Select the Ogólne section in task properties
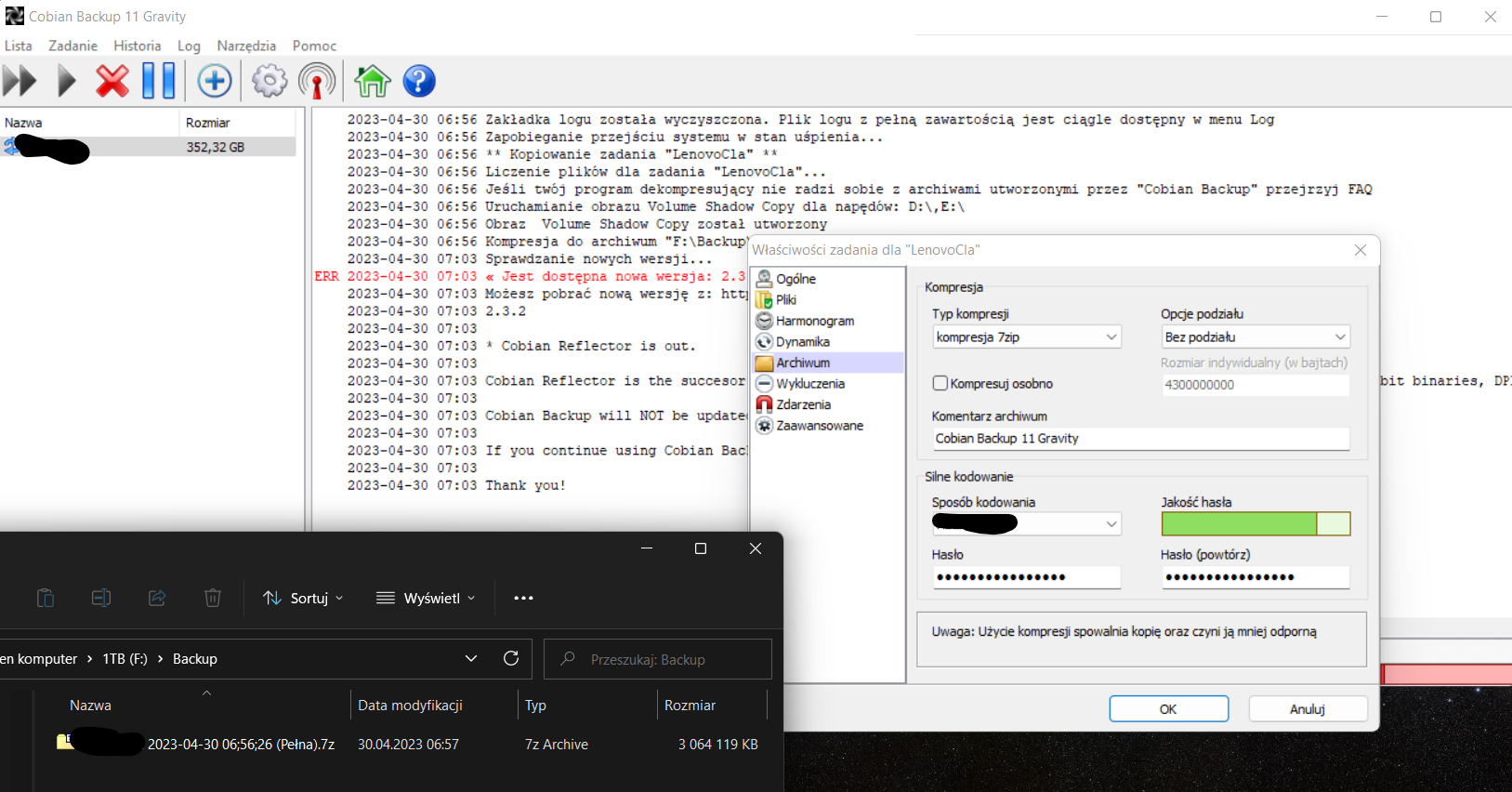The width and height of the screenshot is (1512, 792). pos(795,279)
